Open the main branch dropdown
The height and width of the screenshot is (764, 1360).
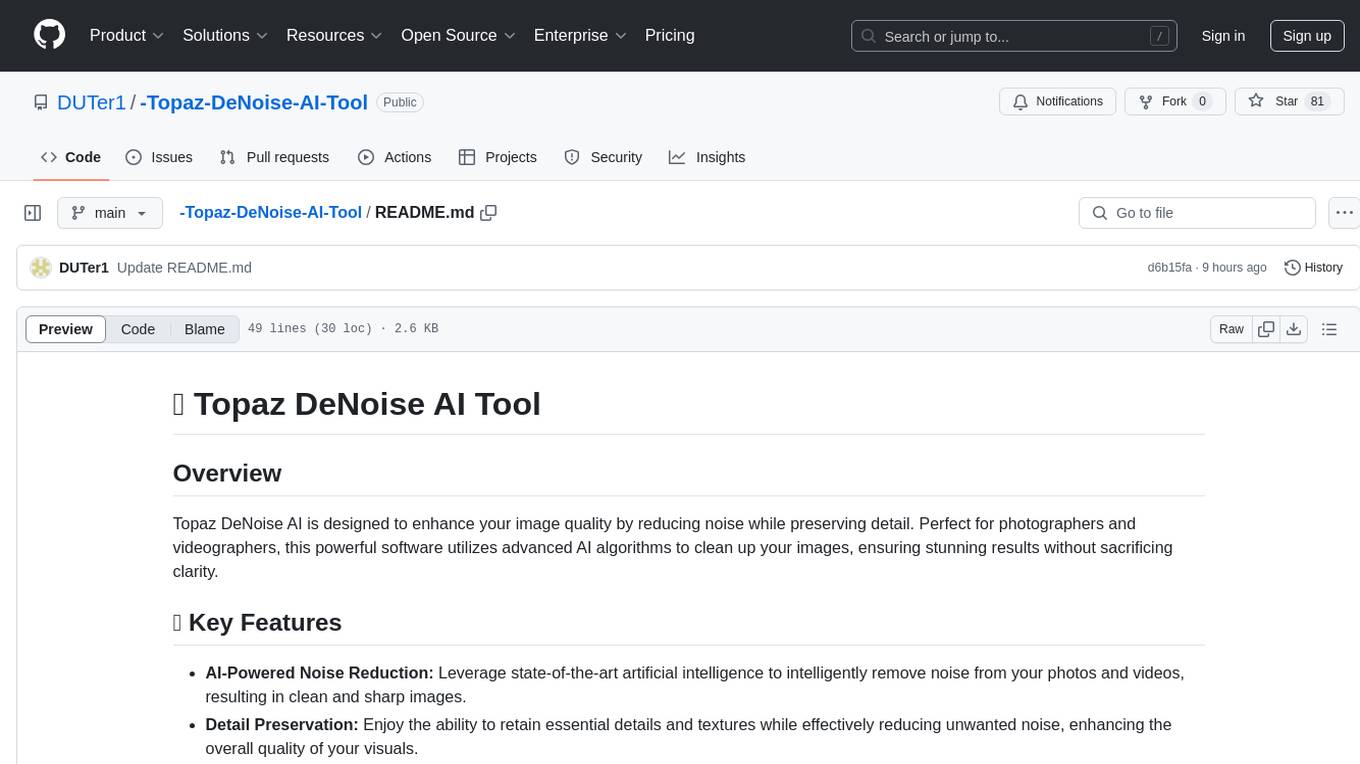pos(109,213)
